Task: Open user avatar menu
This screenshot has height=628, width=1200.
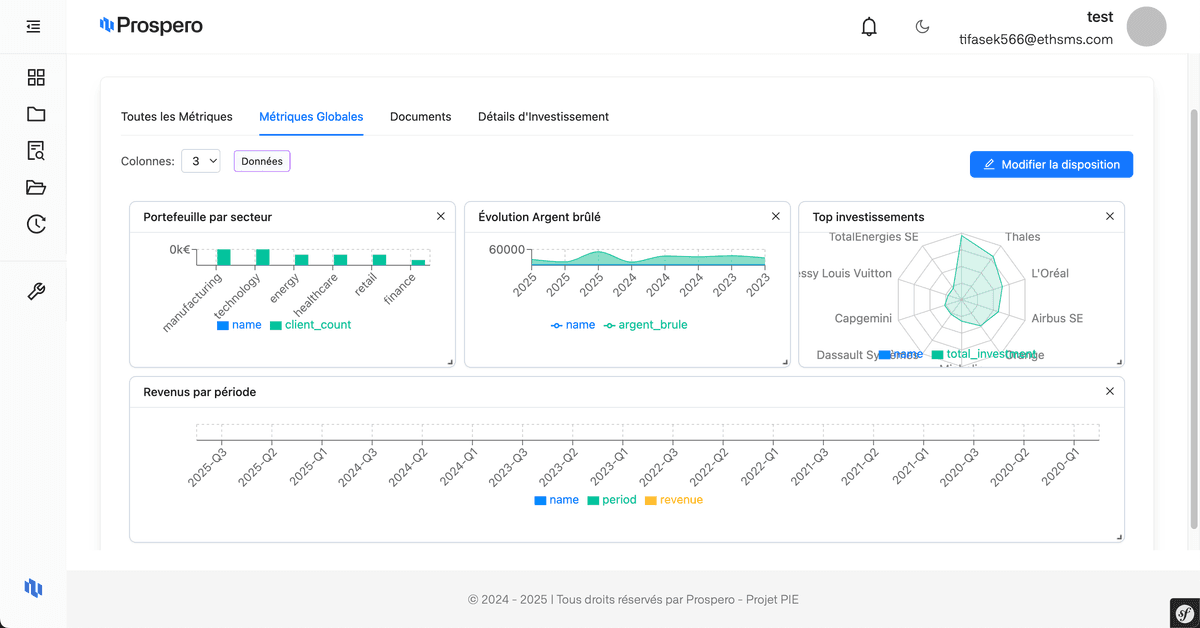Action: [1146, 27]
